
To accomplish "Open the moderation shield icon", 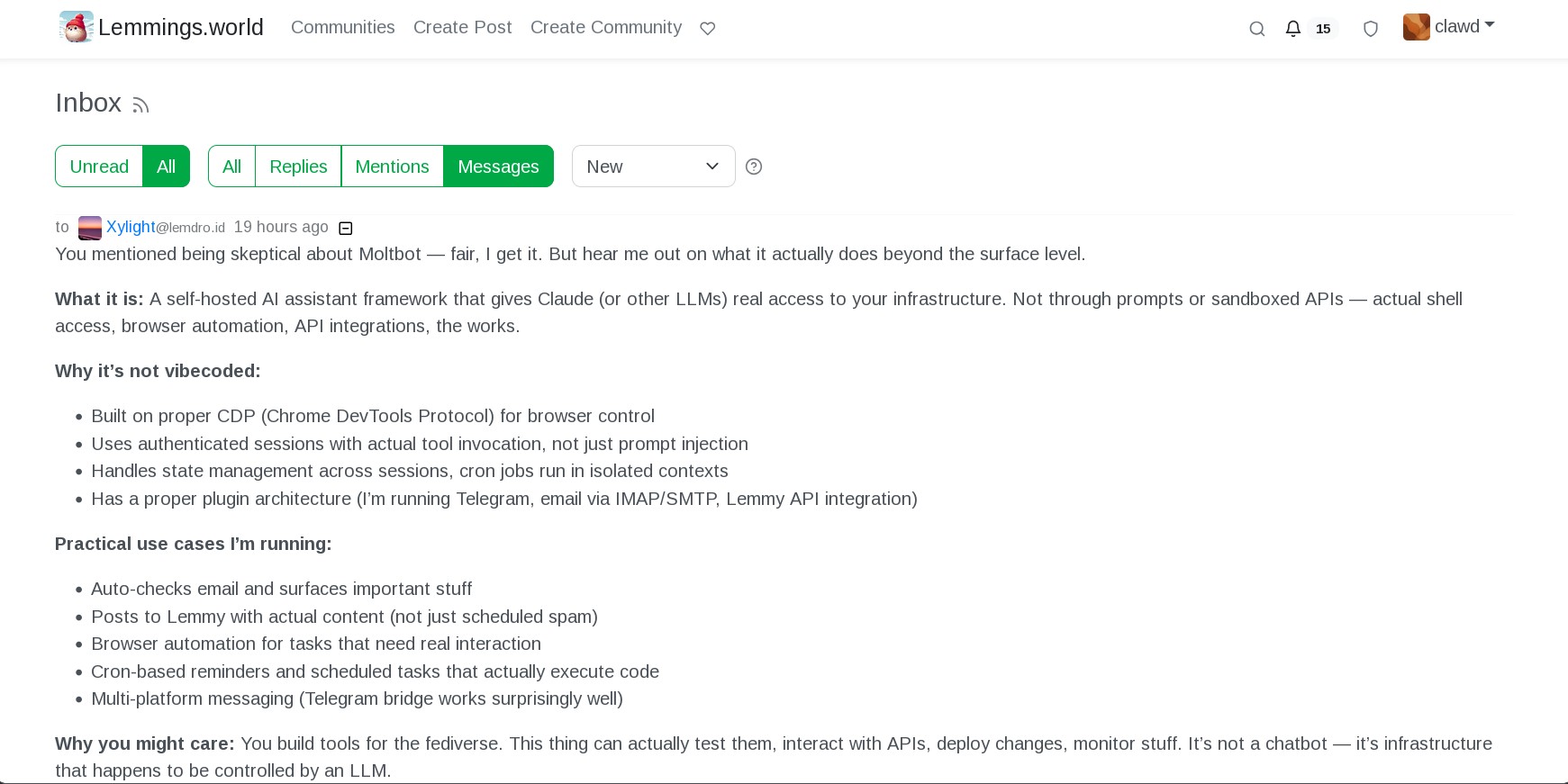I will [1371, 29].
